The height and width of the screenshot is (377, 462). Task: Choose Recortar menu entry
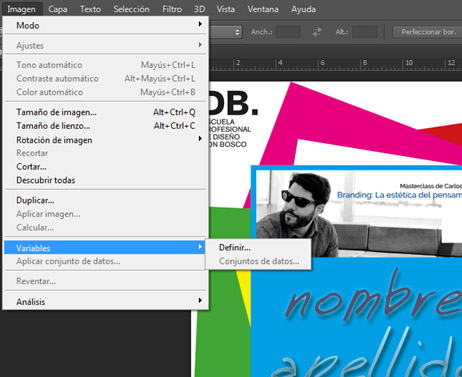pos(106,153)
